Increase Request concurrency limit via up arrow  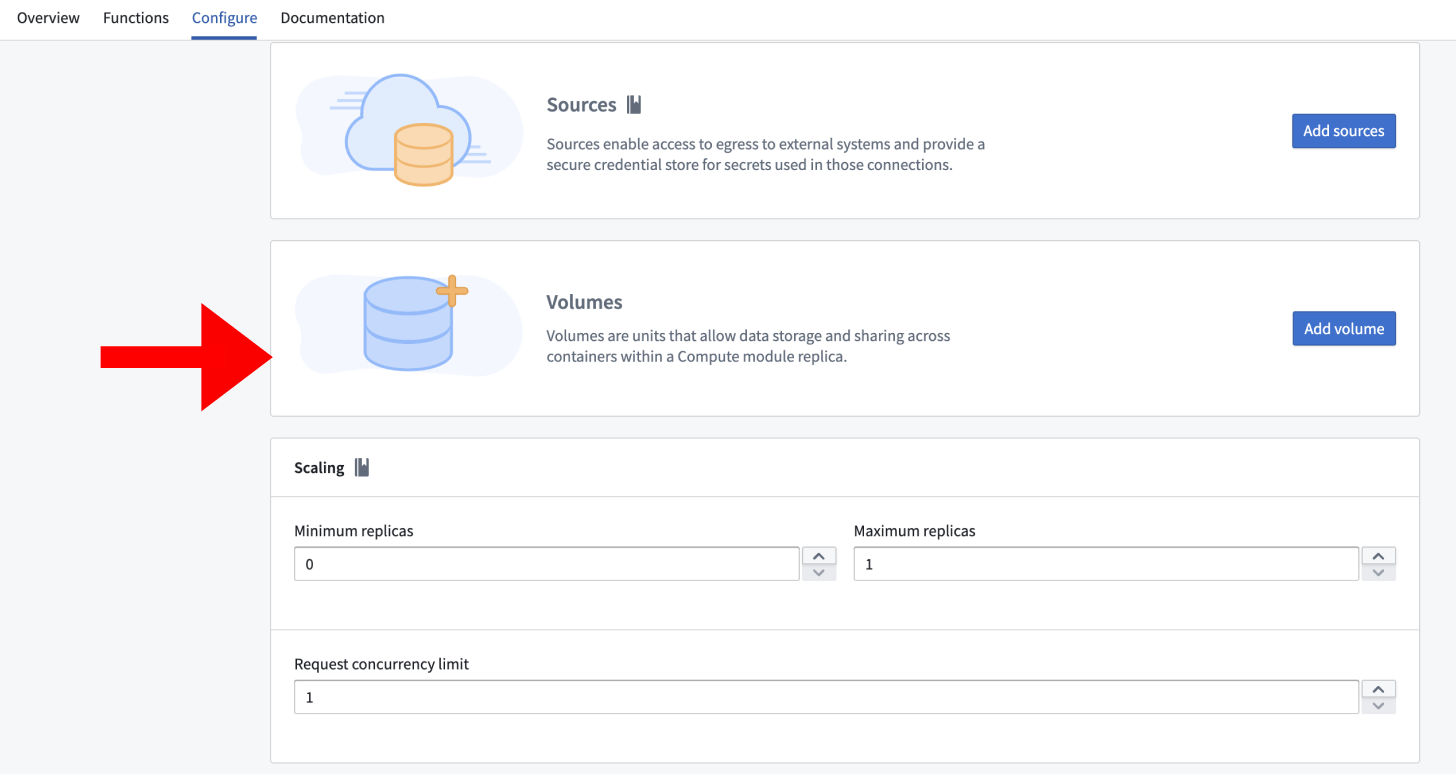click(1378, 689)
